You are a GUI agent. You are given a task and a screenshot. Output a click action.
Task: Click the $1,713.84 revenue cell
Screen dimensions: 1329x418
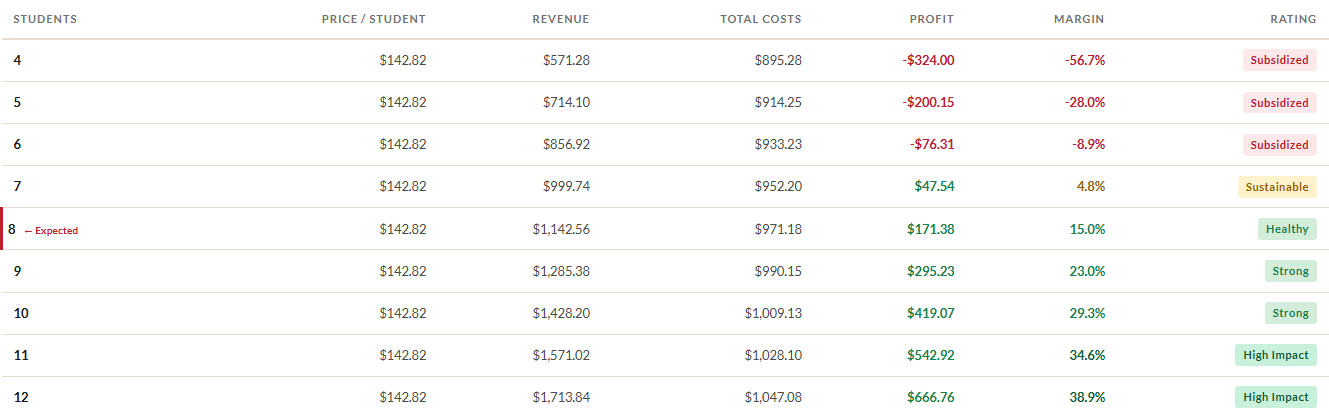561,397
